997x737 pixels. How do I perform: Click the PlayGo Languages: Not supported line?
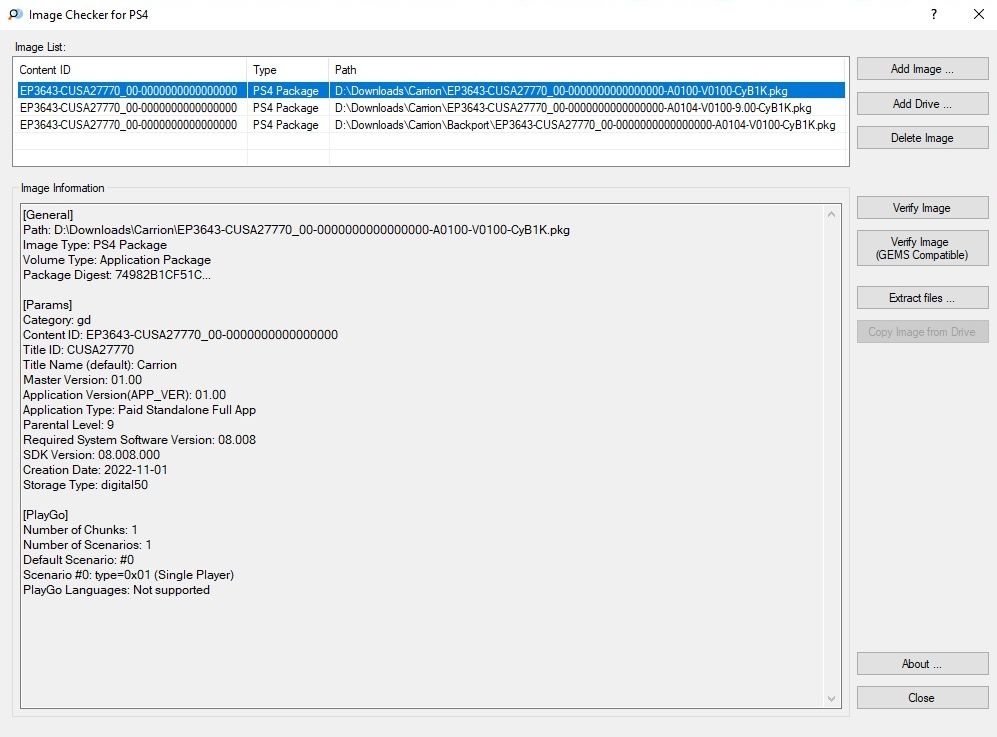tap(116, 590)
